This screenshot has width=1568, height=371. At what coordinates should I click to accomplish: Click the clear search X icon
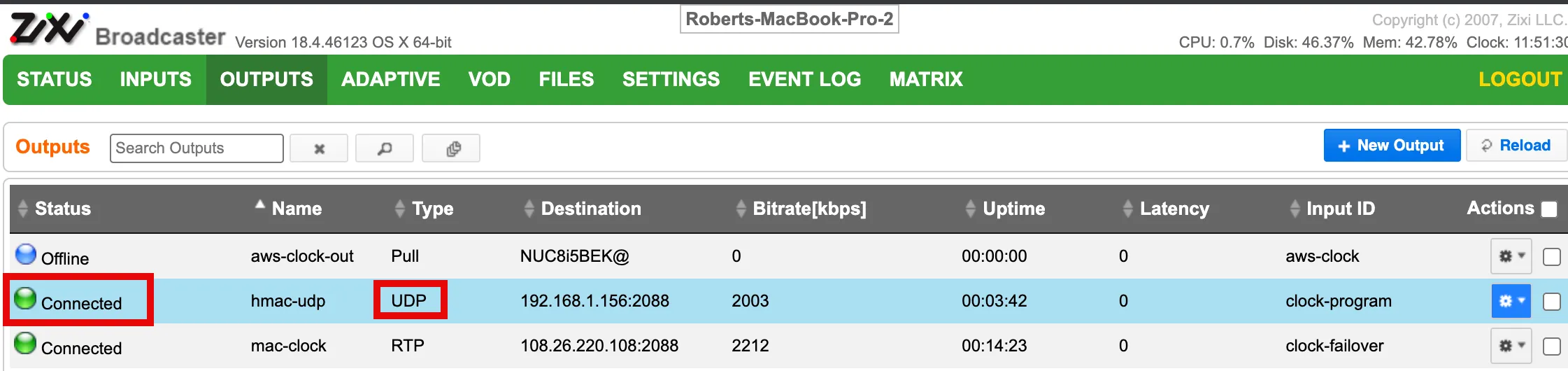319,148
